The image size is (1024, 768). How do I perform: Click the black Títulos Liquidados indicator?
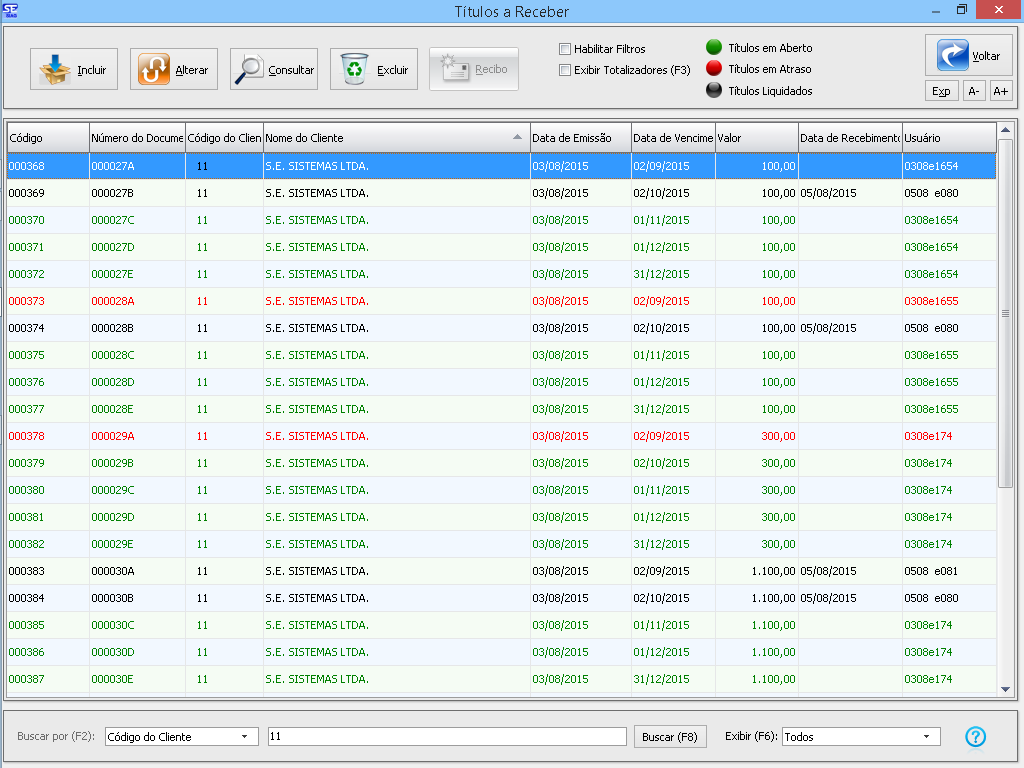(x=714, y=91)
